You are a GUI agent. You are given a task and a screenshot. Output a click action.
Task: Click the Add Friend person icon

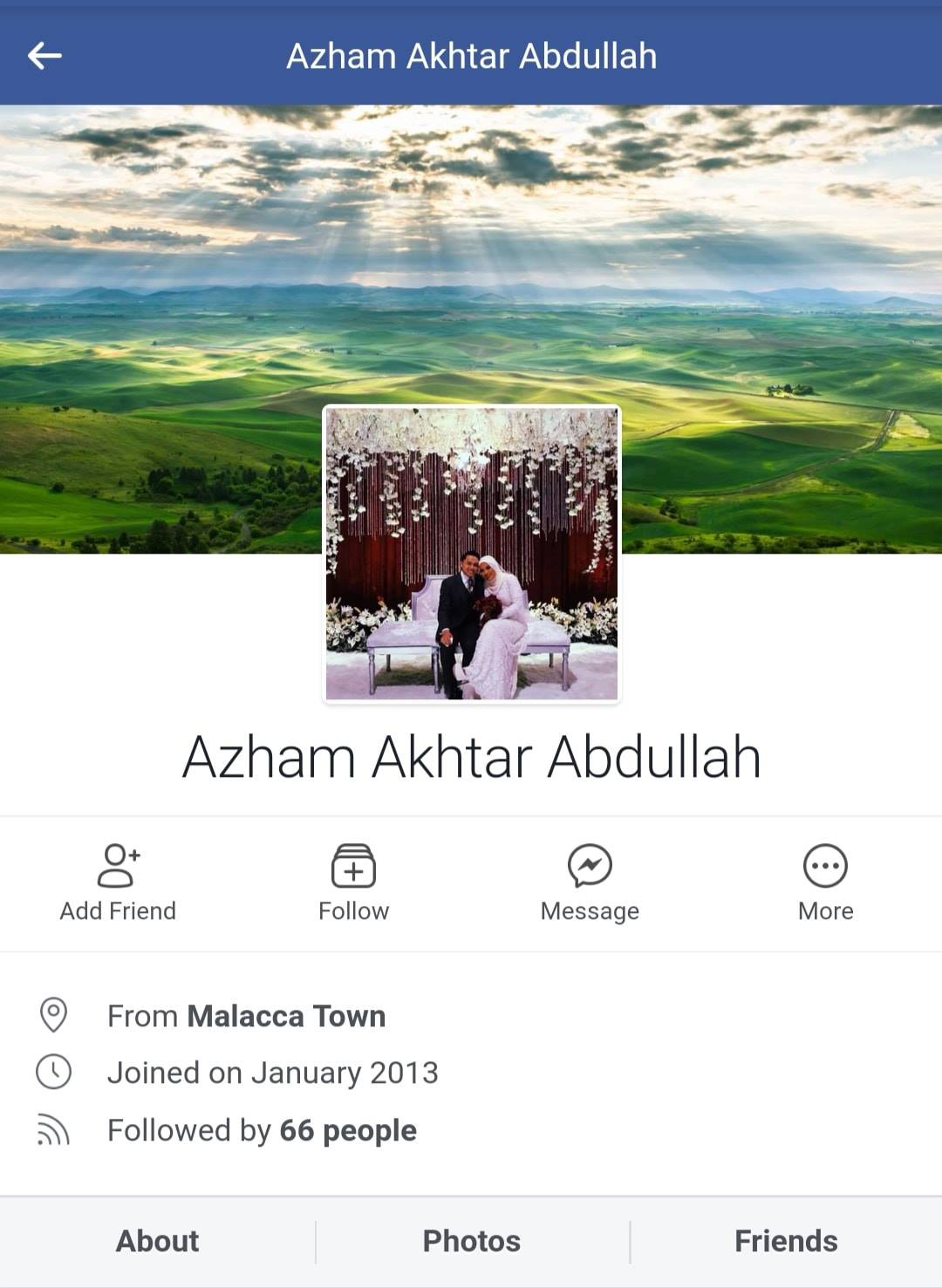click(x=118, y=865)
